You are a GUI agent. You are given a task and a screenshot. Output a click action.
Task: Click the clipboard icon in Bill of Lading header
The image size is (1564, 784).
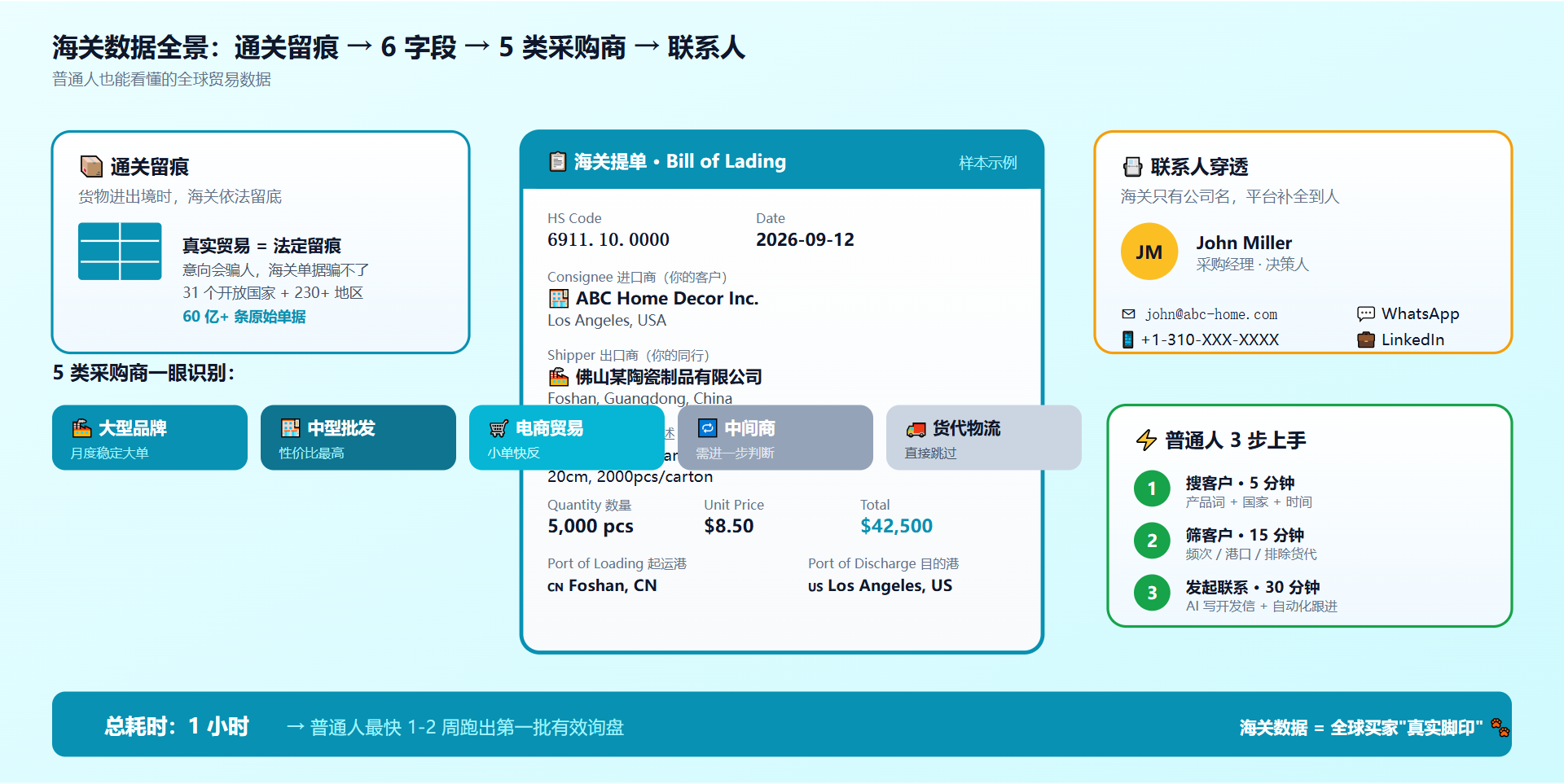[x=557, y=161]
